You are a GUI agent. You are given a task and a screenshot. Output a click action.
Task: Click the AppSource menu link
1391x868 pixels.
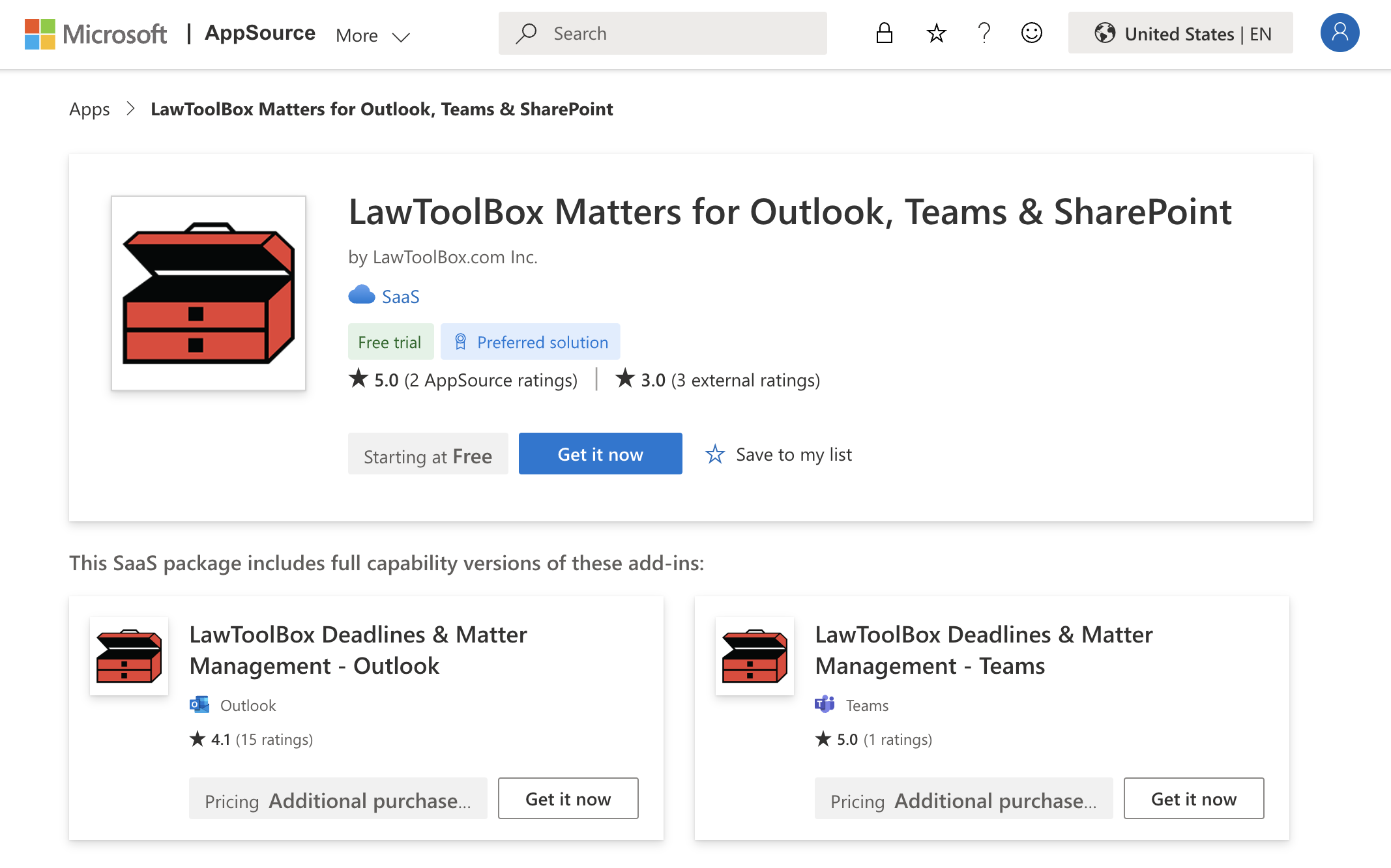click(x=259, y=33)
